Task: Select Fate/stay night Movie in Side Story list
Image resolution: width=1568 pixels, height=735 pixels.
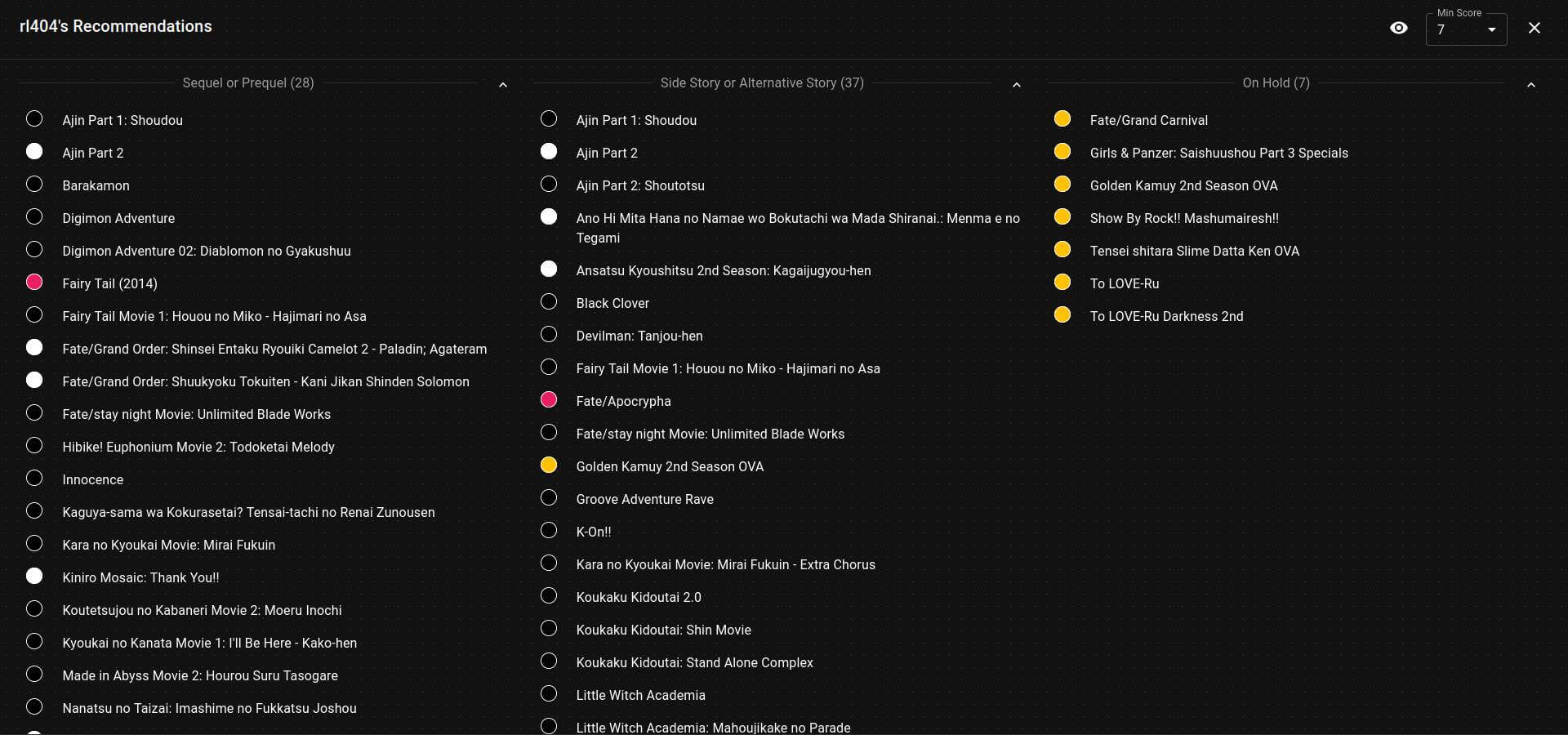Action: 710,434
